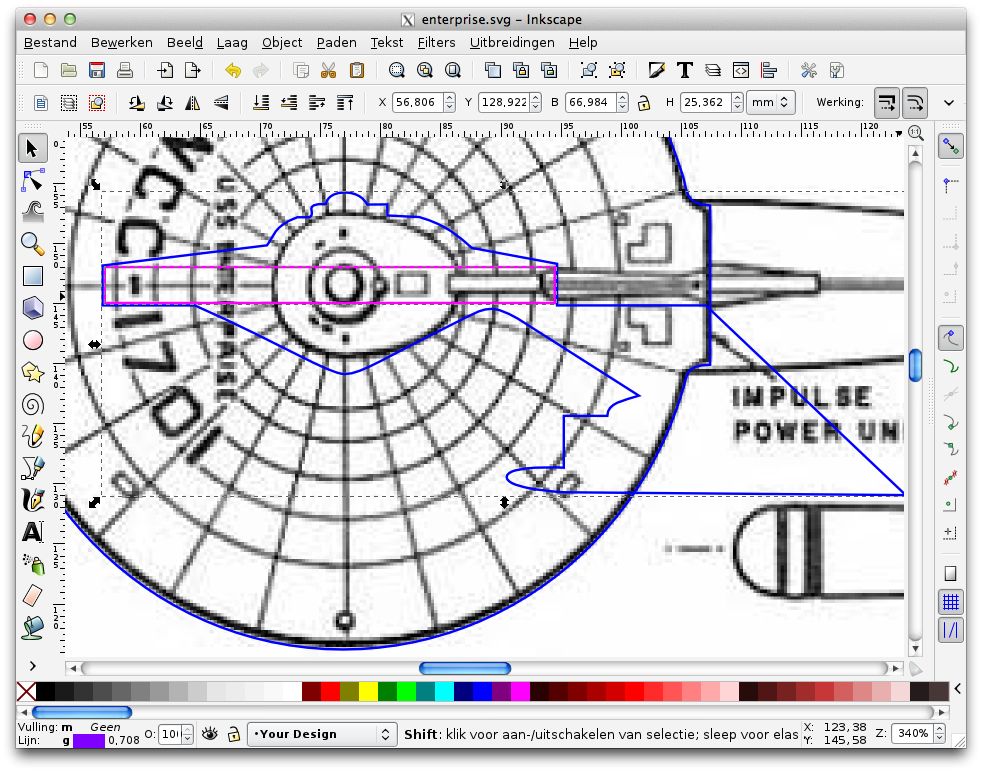This screenshot has width=982, height=772.
Task: Expand the toolbar overflow chevron
Action: 949,103
